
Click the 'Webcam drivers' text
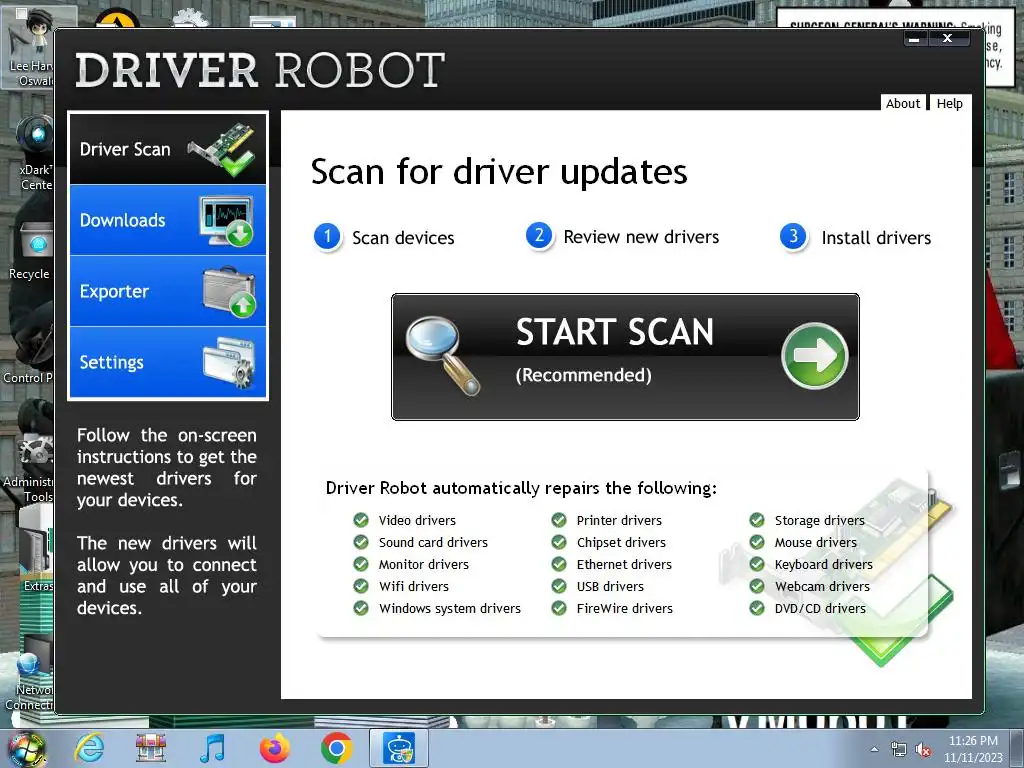[822, 586]
